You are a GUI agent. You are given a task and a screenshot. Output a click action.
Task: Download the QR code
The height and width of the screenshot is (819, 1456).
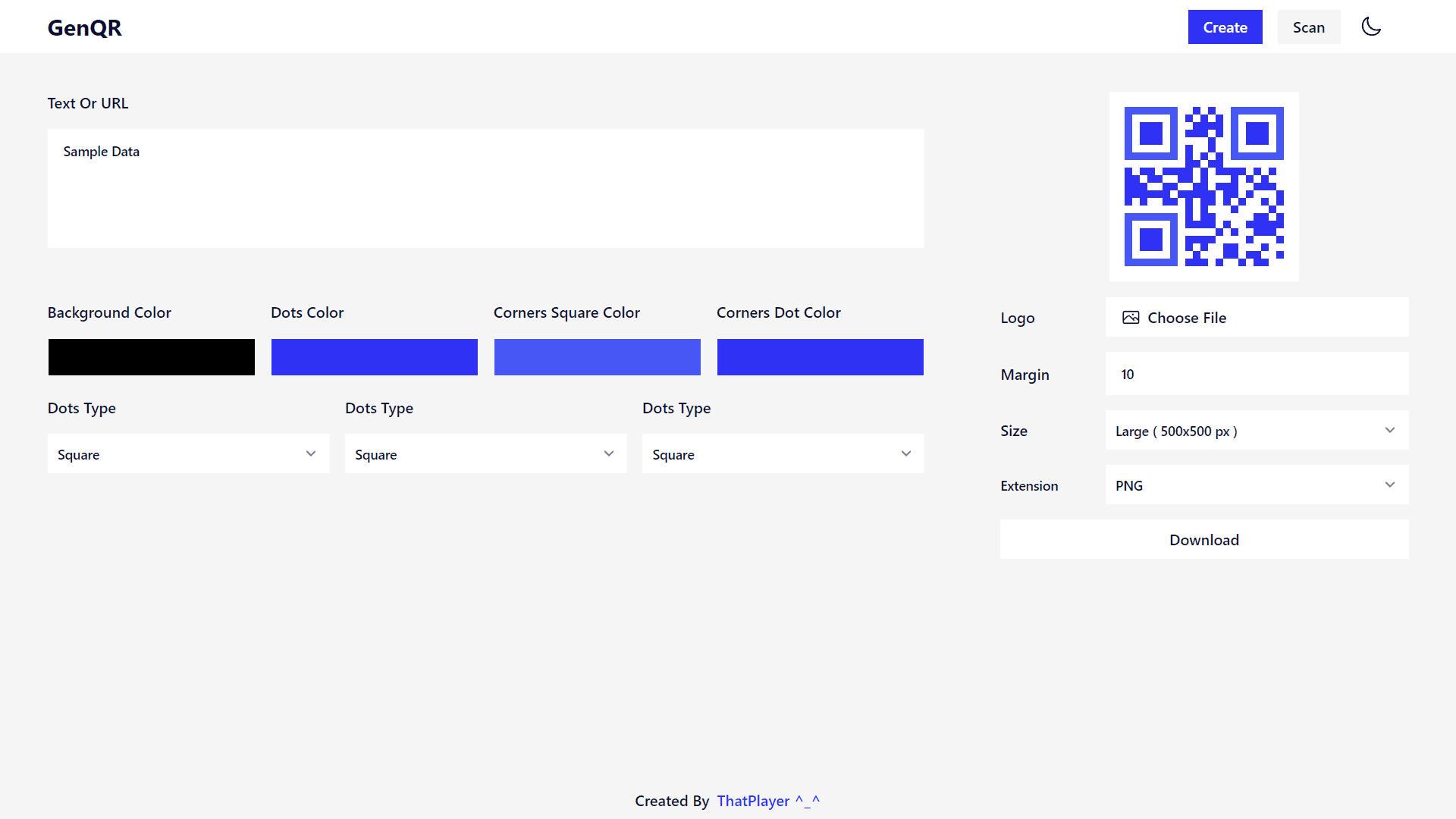pos(1204,539)
